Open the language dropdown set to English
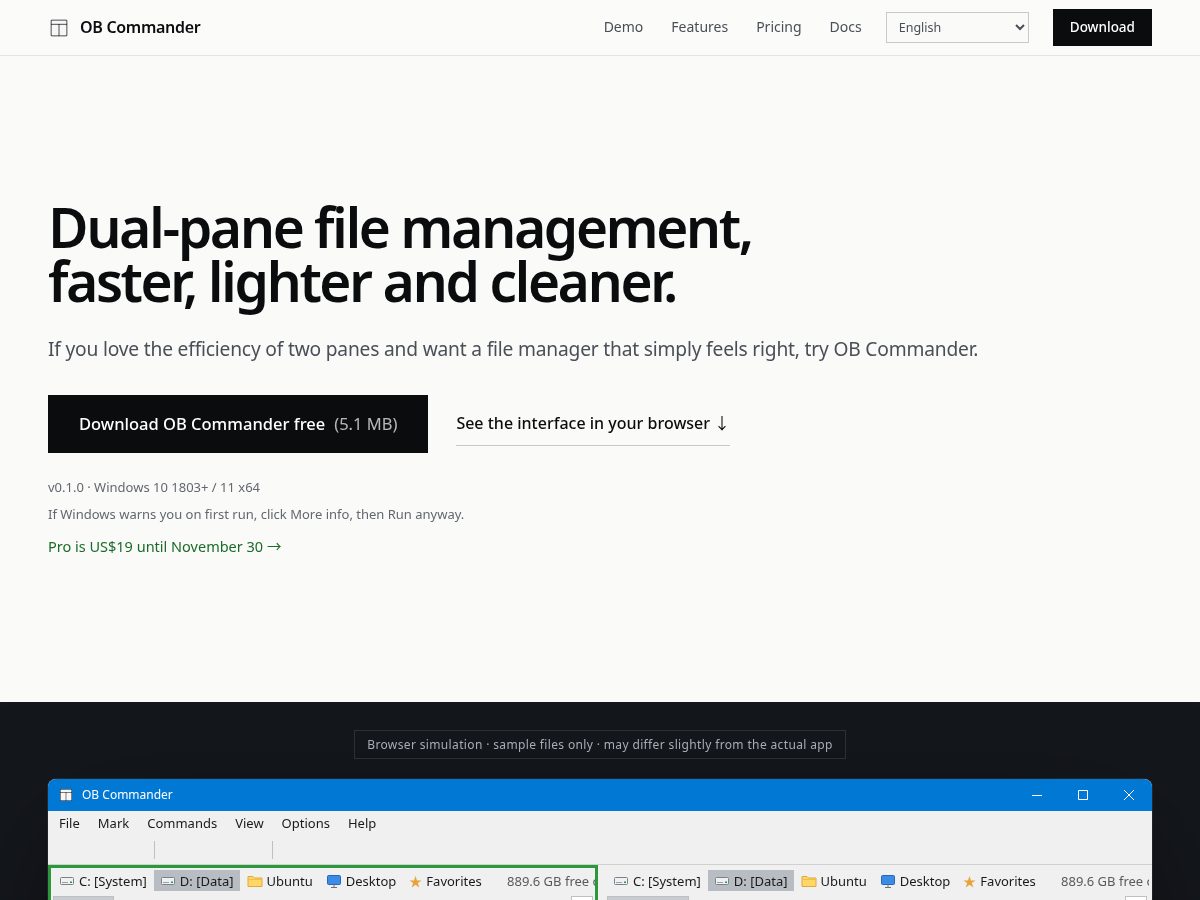 957,27
